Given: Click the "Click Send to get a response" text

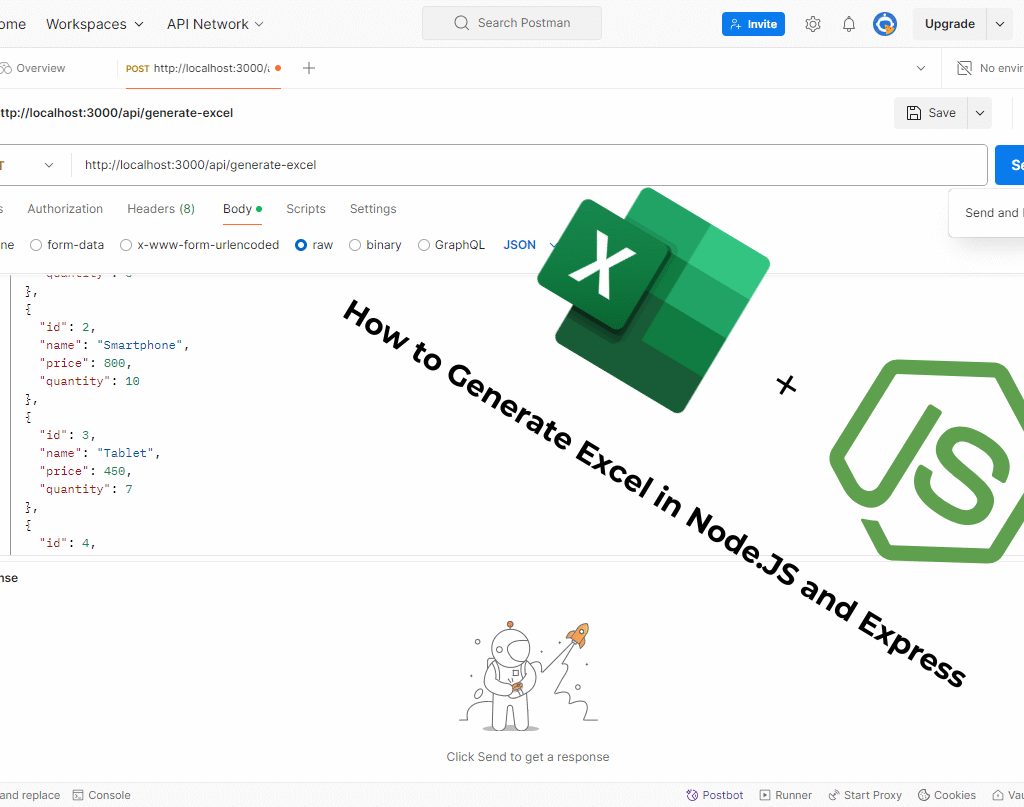Looking at the screenshot, I should tap(528, 757).
